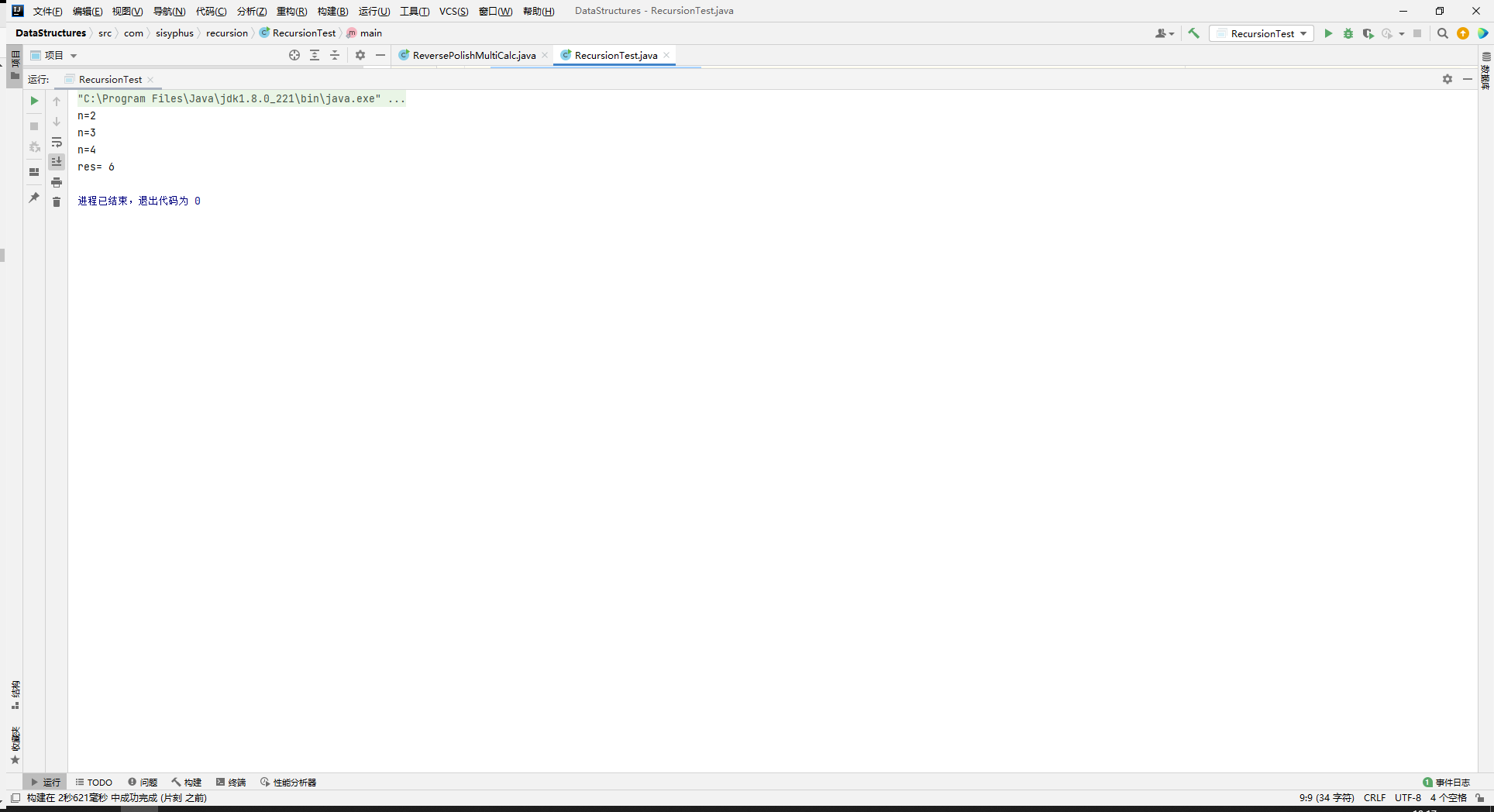The height and width of the screenshot is (812, 1494).
Task: Click the UTF-8 encoding selector
Action: click(1408, 797)
